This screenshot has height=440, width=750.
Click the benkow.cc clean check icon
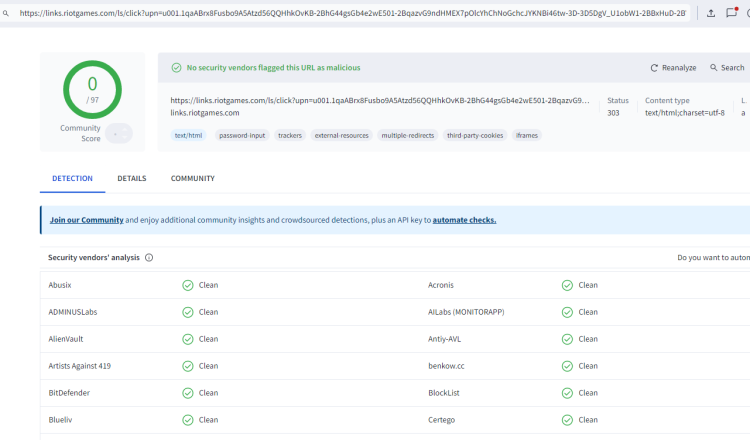click(x=567, y=366)
